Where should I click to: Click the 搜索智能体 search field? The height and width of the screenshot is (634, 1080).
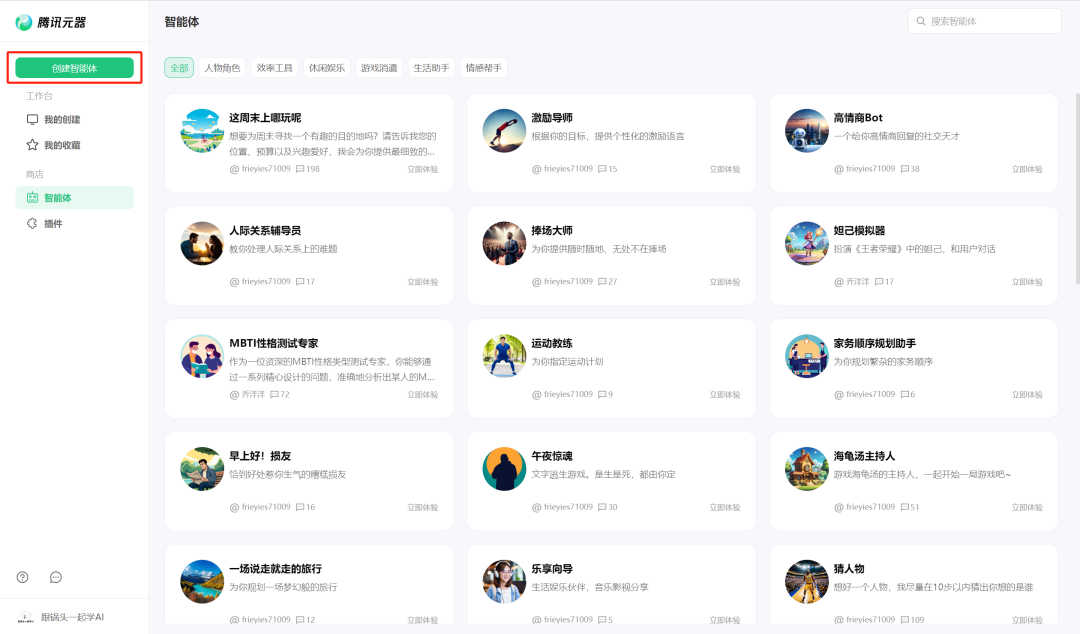[x=985, y=20]
